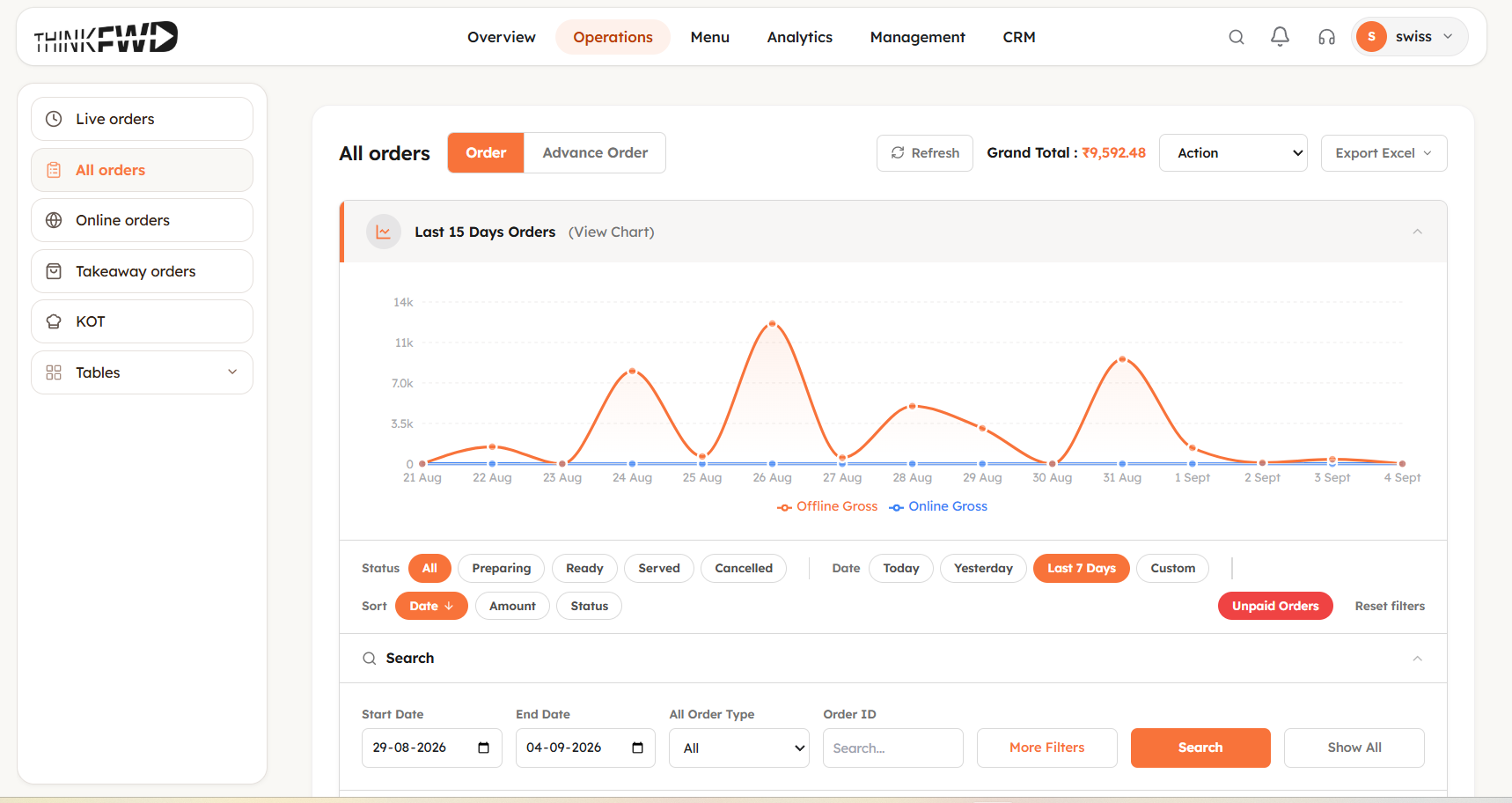
Task: Select the Served status filter
Action: click(x=659, y=569)
